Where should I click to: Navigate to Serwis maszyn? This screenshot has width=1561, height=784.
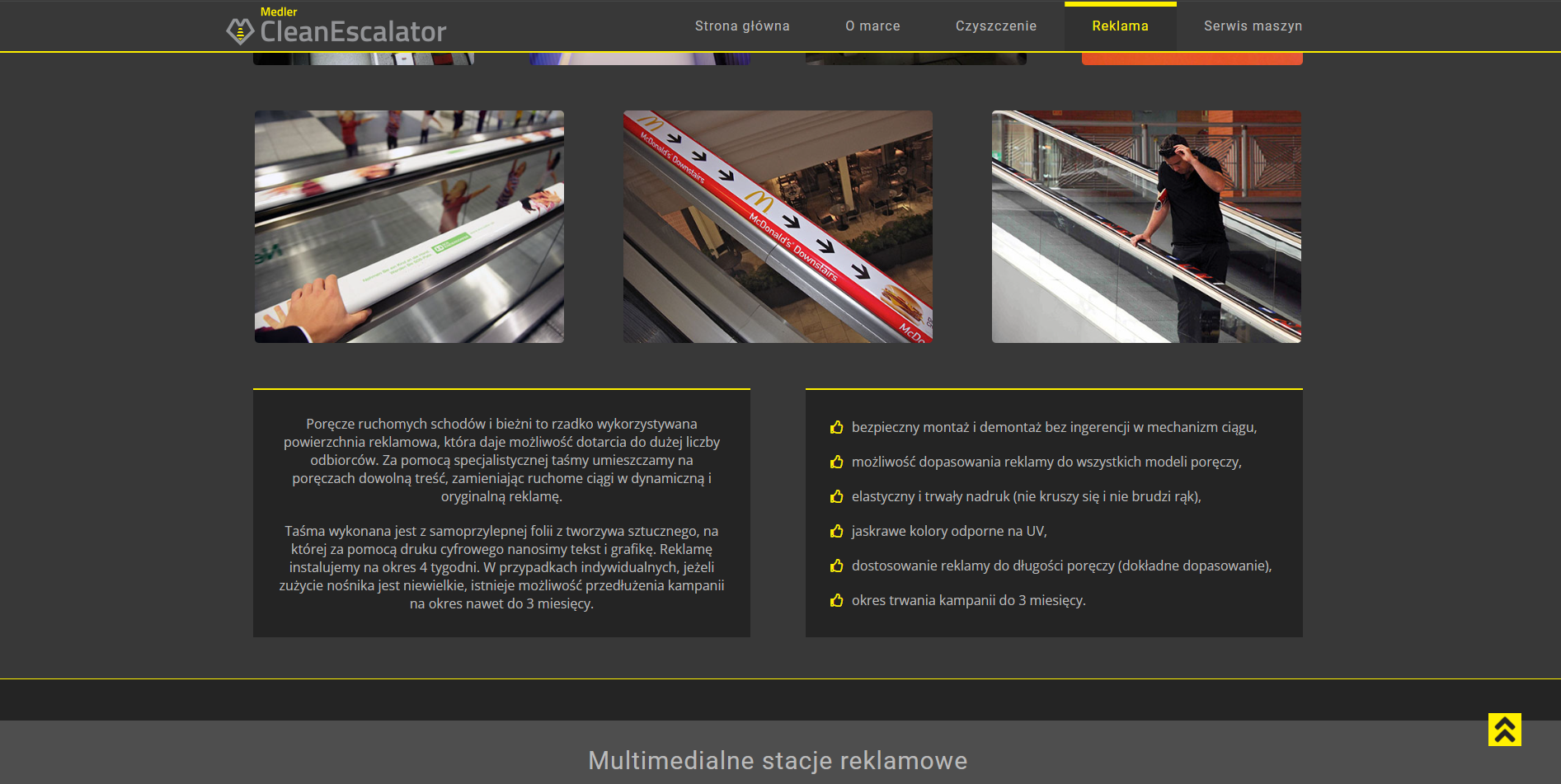coord(1253,26)
